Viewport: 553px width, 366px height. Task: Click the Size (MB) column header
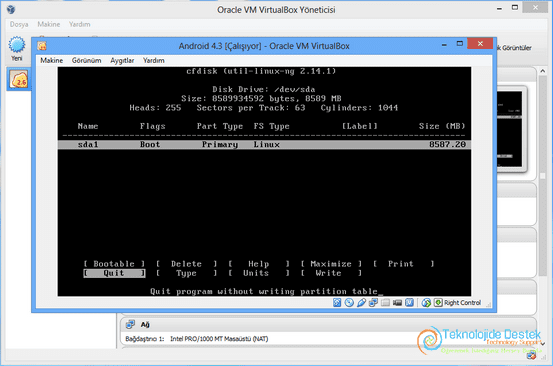coord(442,126)
